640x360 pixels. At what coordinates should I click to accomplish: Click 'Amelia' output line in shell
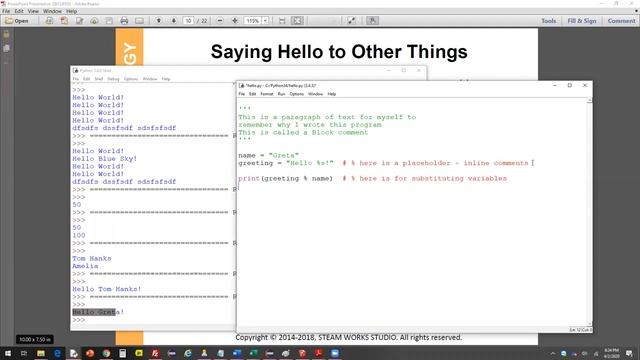click(x=85, y=266)
